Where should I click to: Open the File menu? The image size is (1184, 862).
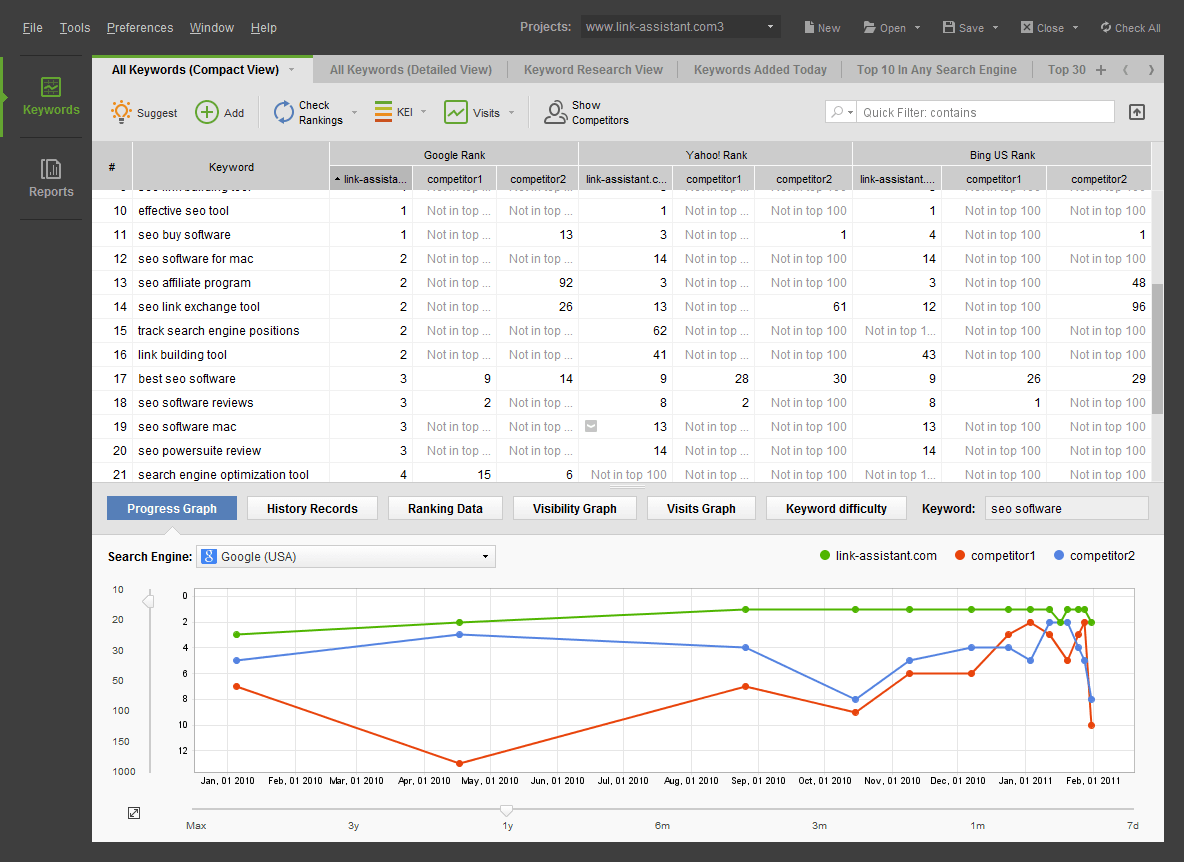pos(32,28)
